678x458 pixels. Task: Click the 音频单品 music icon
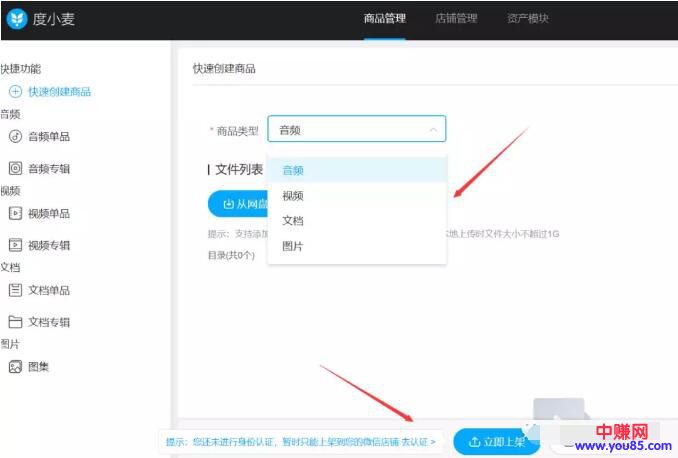tap(15, 137)
